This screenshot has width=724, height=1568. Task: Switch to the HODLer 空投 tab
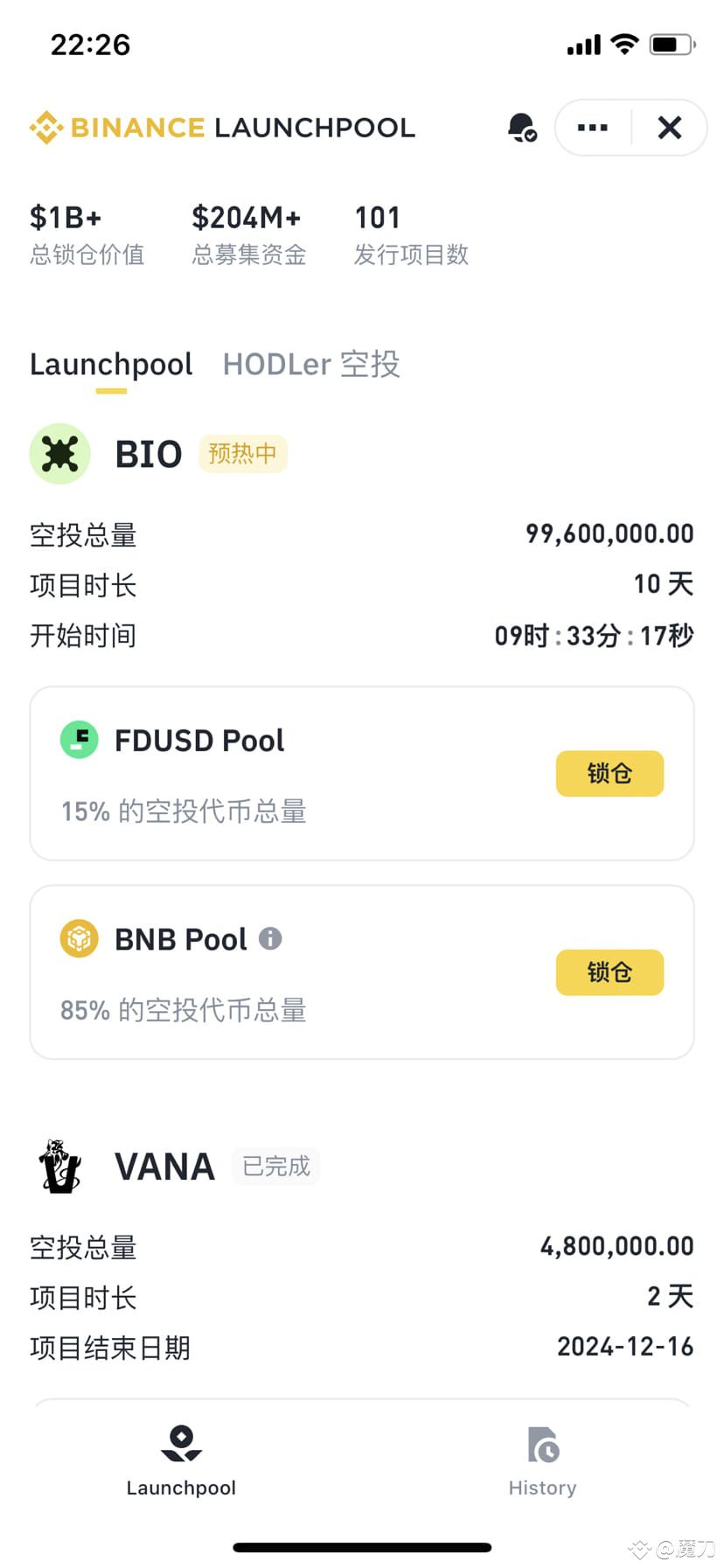(x=311, y=364)
